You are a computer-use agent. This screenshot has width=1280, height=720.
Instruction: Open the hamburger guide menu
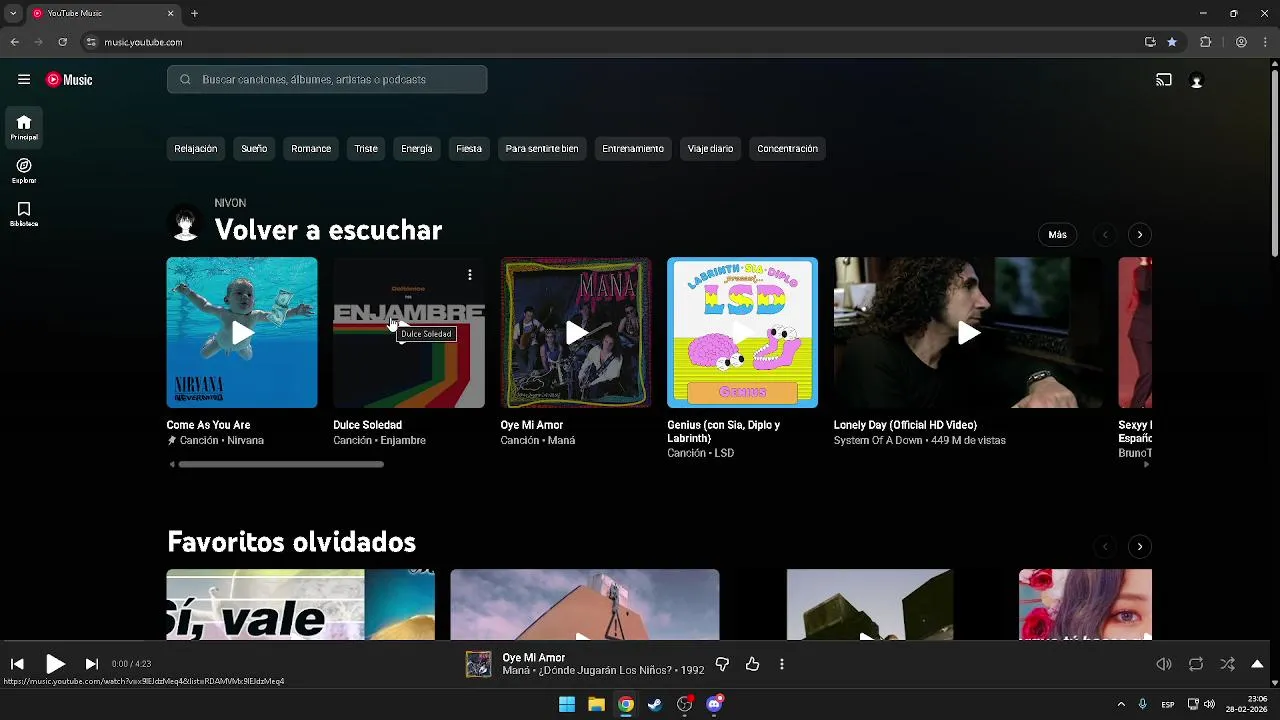[x=24, y=80]
